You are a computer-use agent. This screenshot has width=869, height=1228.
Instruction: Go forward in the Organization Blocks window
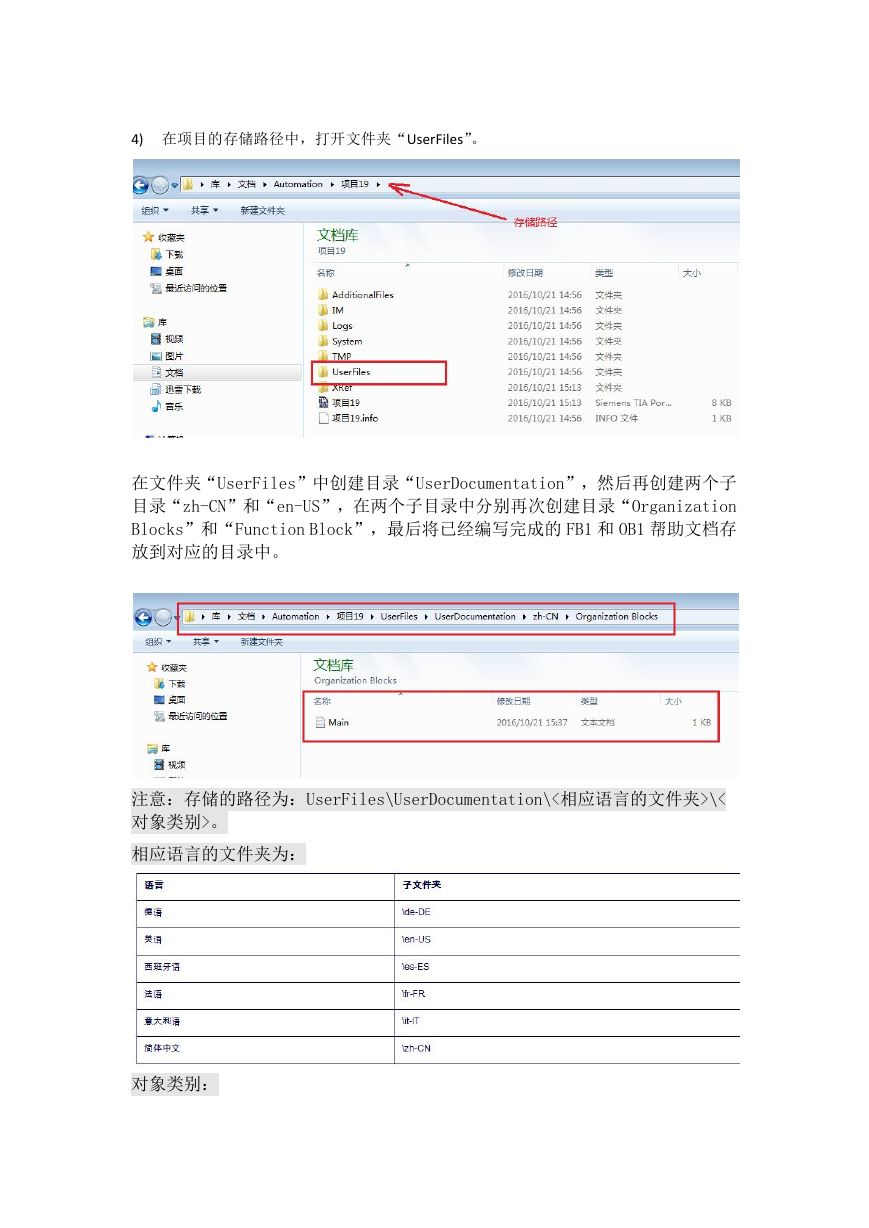pos(161,617)
